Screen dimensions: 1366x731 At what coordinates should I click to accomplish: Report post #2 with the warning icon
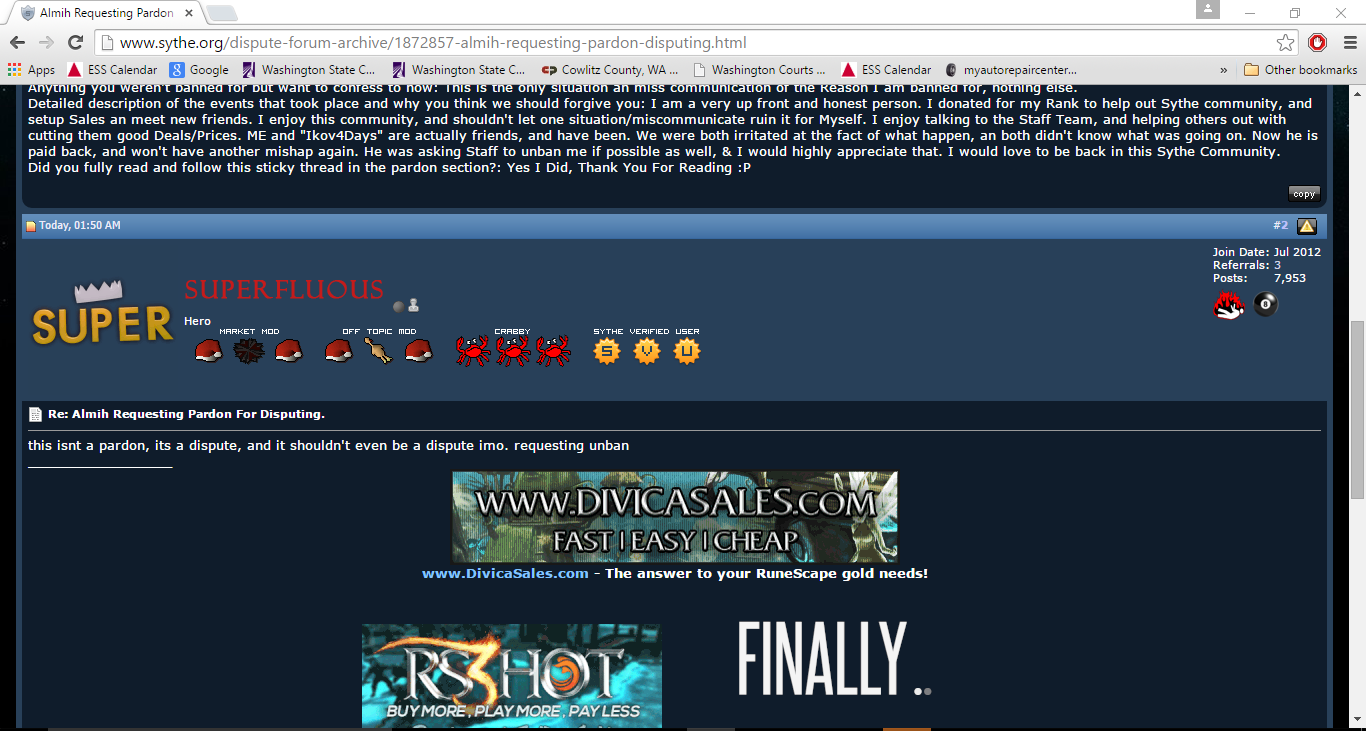(1307, 226)
